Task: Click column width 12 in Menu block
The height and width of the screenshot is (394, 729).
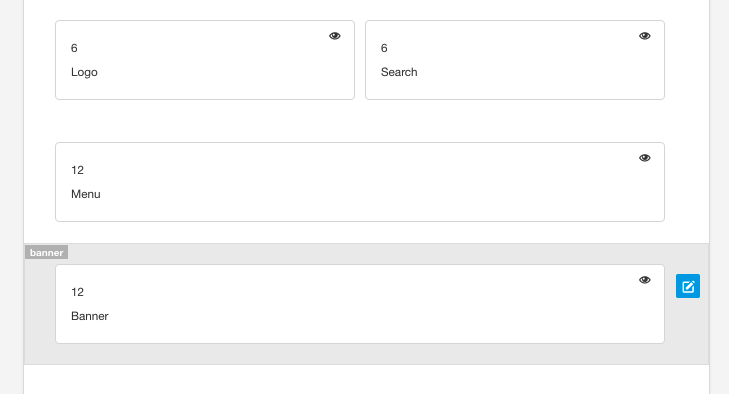Action: 77,170
